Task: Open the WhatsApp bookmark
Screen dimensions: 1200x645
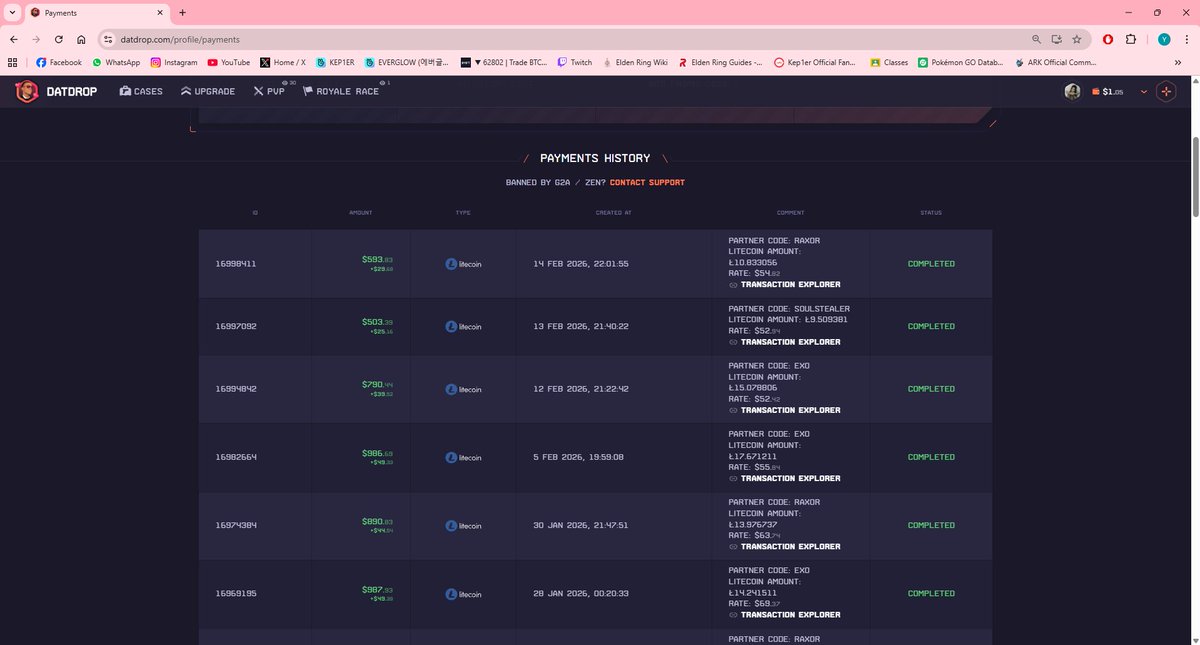Action: 116,62
